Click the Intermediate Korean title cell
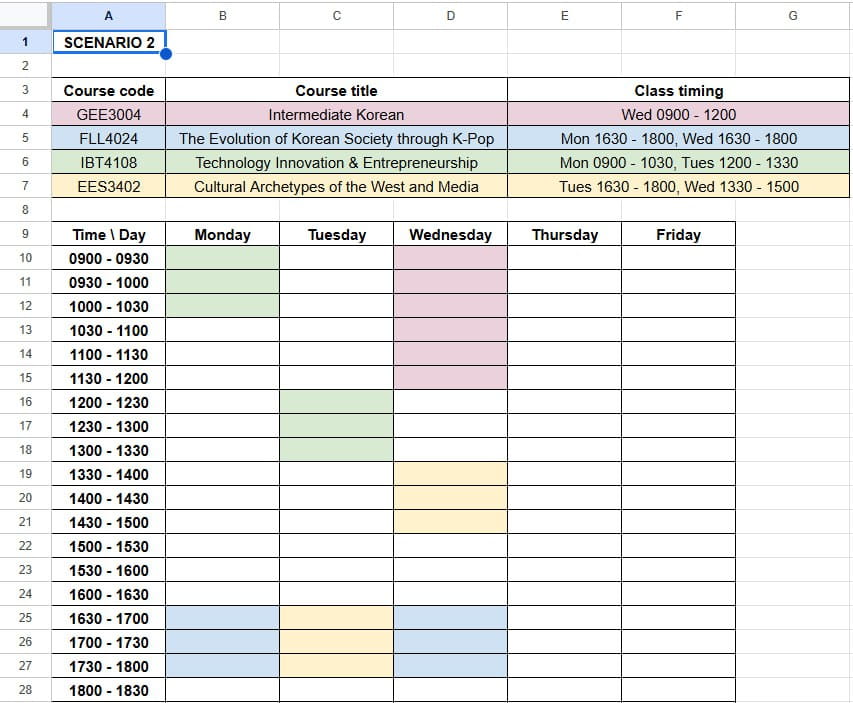Viewport: 853px width, 703px height. tap(336, 114)
